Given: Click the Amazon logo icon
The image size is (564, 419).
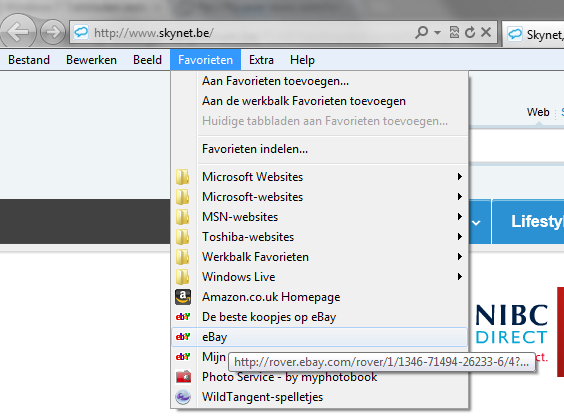Looking at the screenshot, I should tap(183, 297).
